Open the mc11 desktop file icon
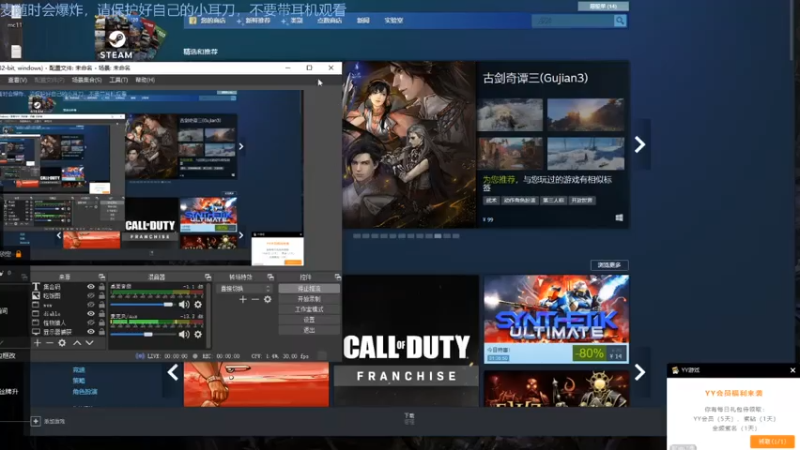 (15, 15)
